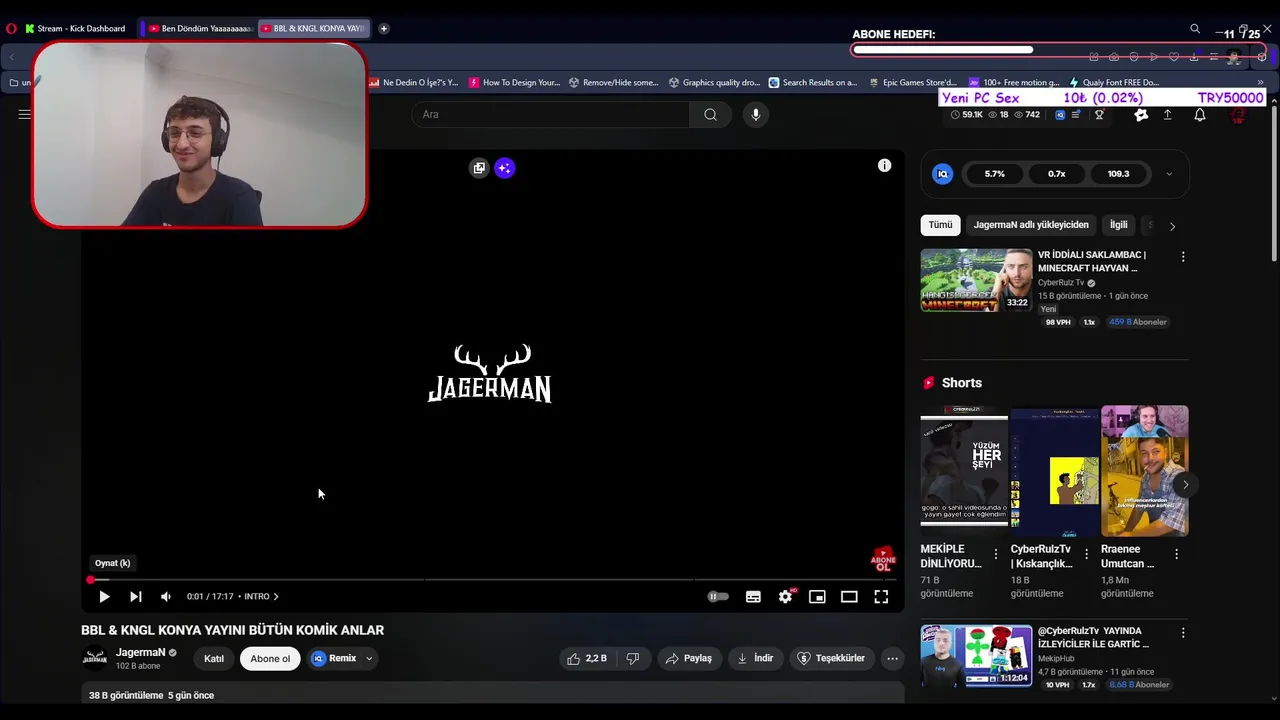Open the YouTube hamburger guide menu
Image resolution: width=1280 pixels, height=720 pixels.
(24, 114)
